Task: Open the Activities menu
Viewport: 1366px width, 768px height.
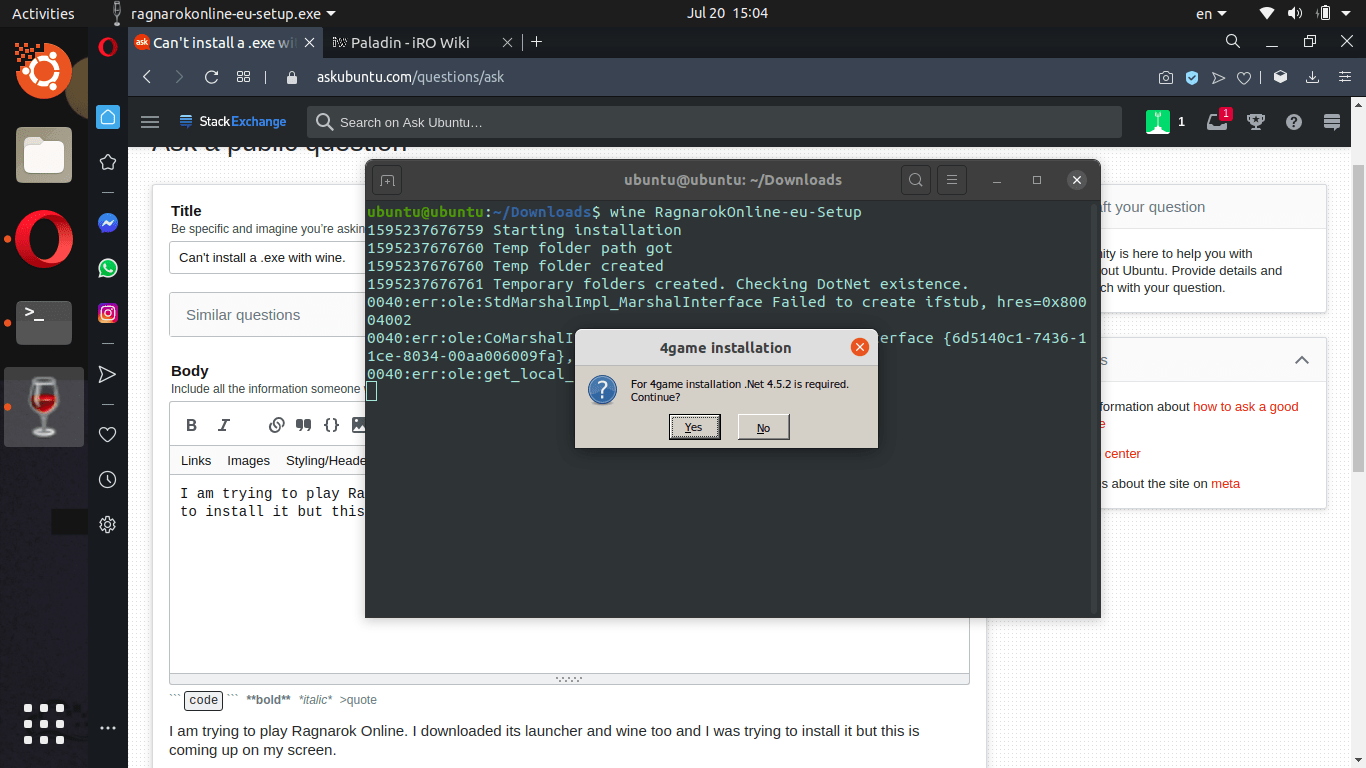Action: (42, 13)
